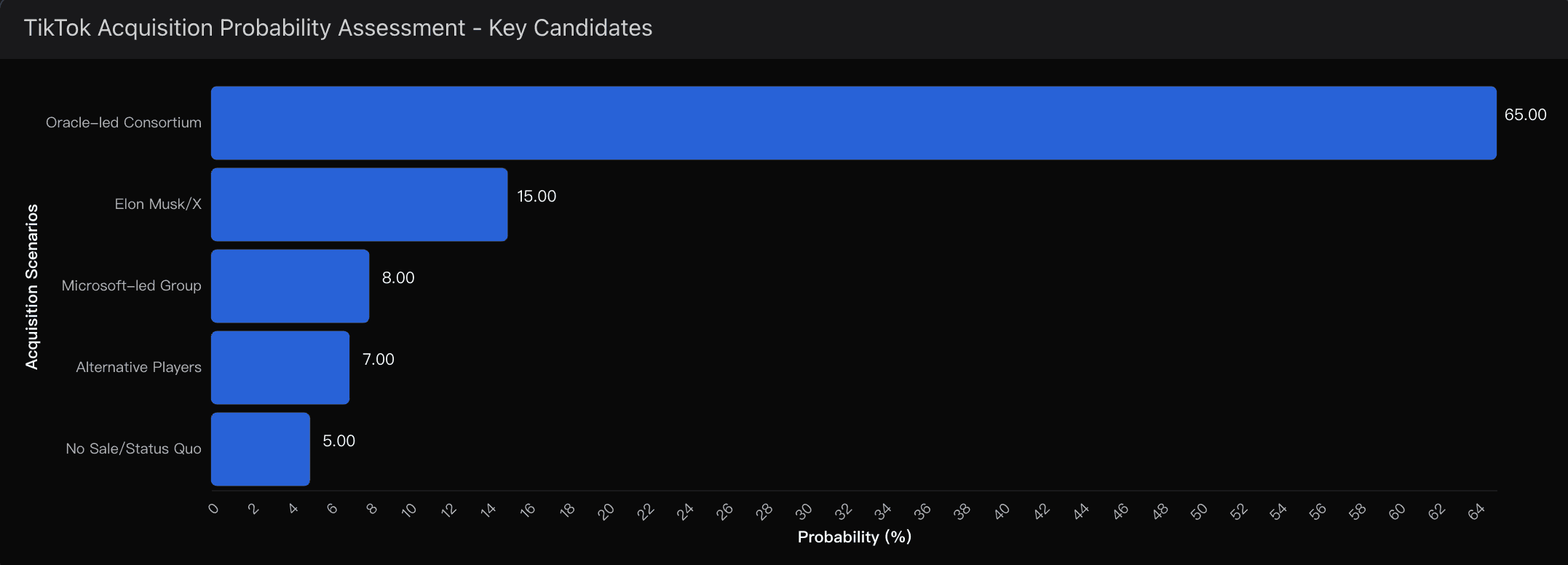Click the Microsoft-led Group bar

coord(290,286)
